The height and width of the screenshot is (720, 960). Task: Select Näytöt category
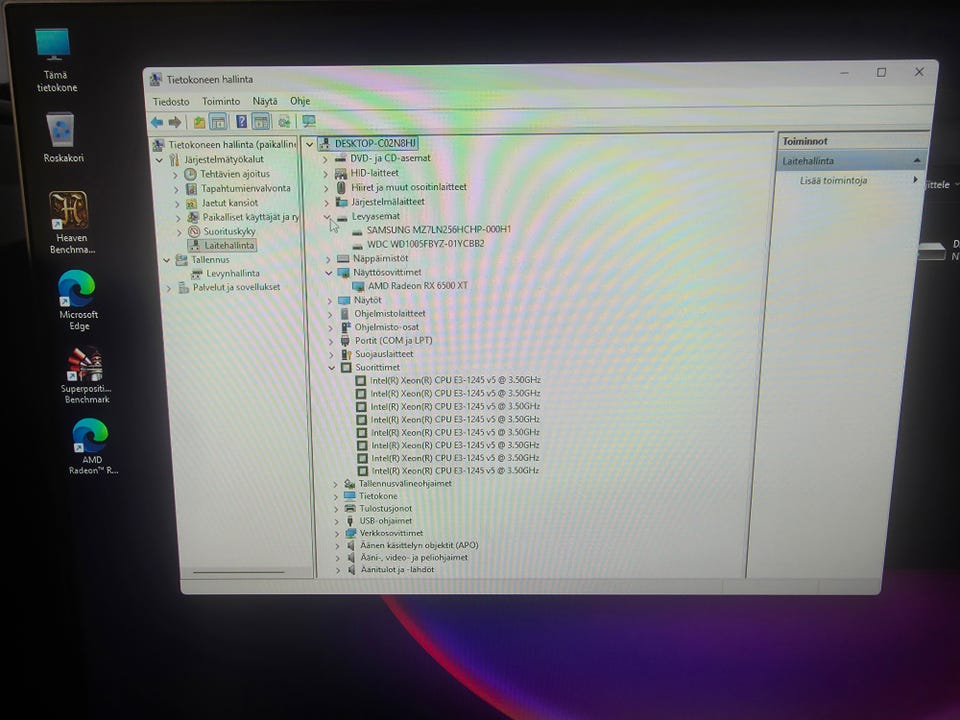click(x=367, y=300)
